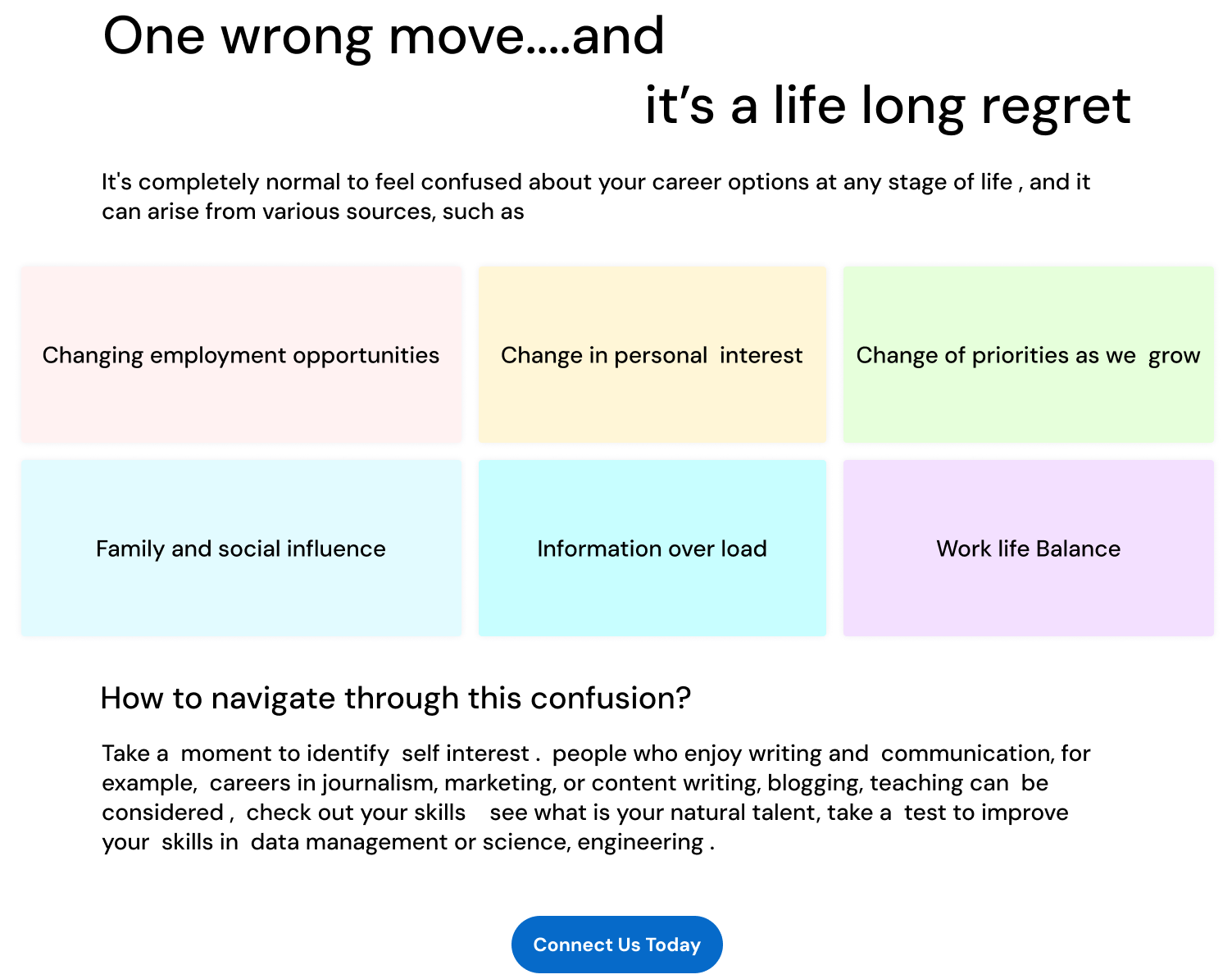The height and width of the screenshot is (979, 1232).
Task: Click the Information over load card
Action: (652, 548)
